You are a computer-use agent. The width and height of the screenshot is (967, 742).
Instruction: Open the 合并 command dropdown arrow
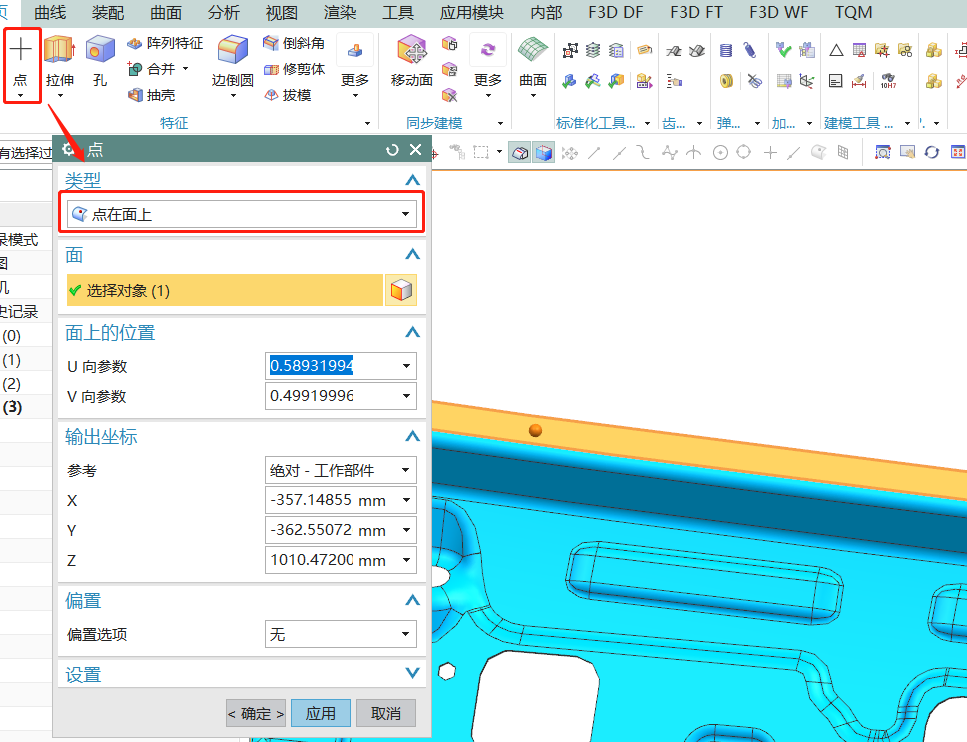pos(185,68)
